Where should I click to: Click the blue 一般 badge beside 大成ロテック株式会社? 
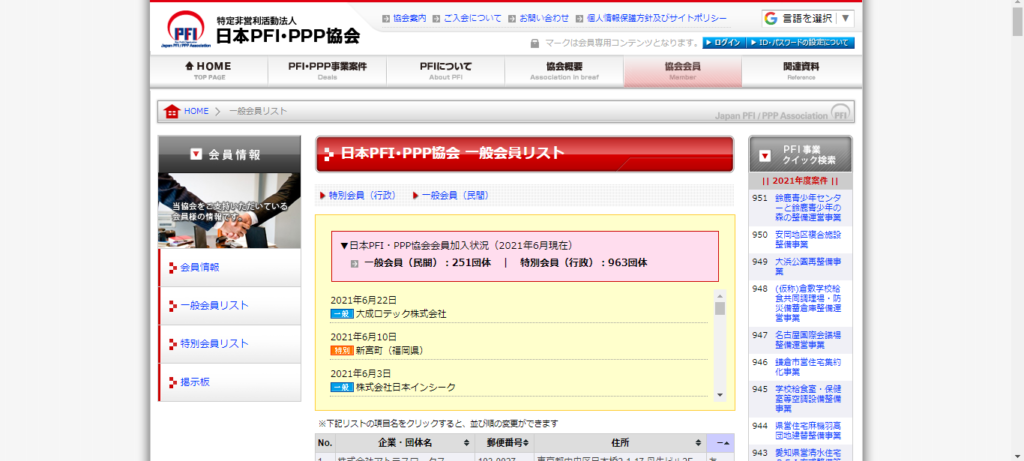pyautogui.click(x=341, y=314)
